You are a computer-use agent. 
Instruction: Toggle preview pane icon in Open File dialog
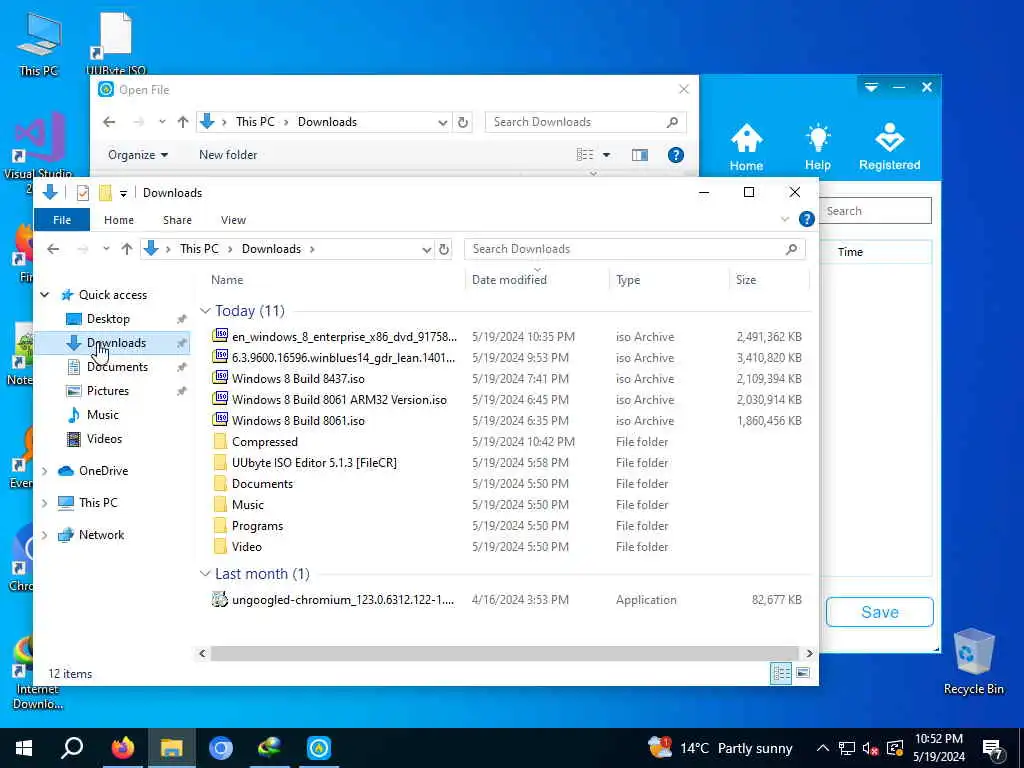point(640,155)
